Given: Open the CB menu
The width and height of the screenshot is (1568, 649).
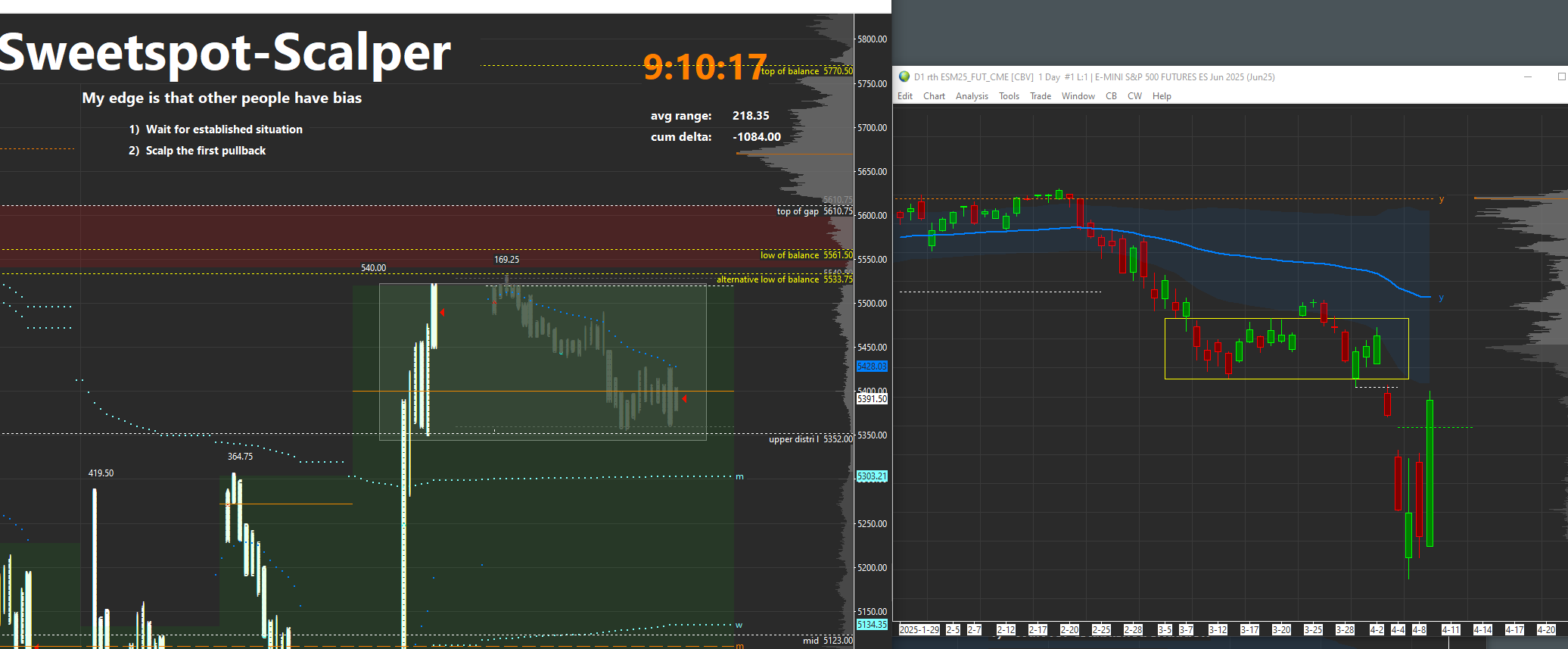Looking at the screenshot, I should 1111,96.
